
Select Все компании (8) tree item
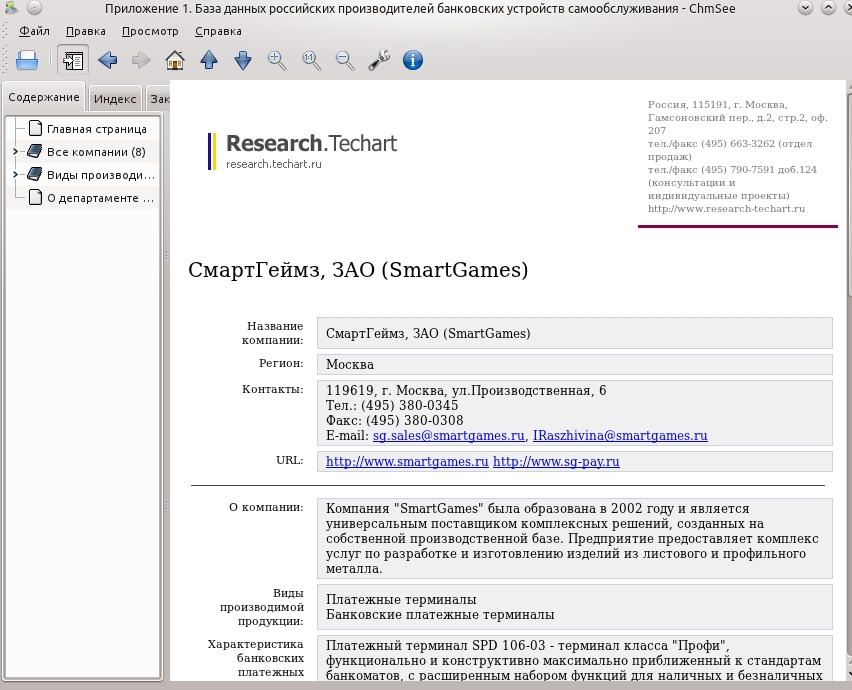pos(96,152)
